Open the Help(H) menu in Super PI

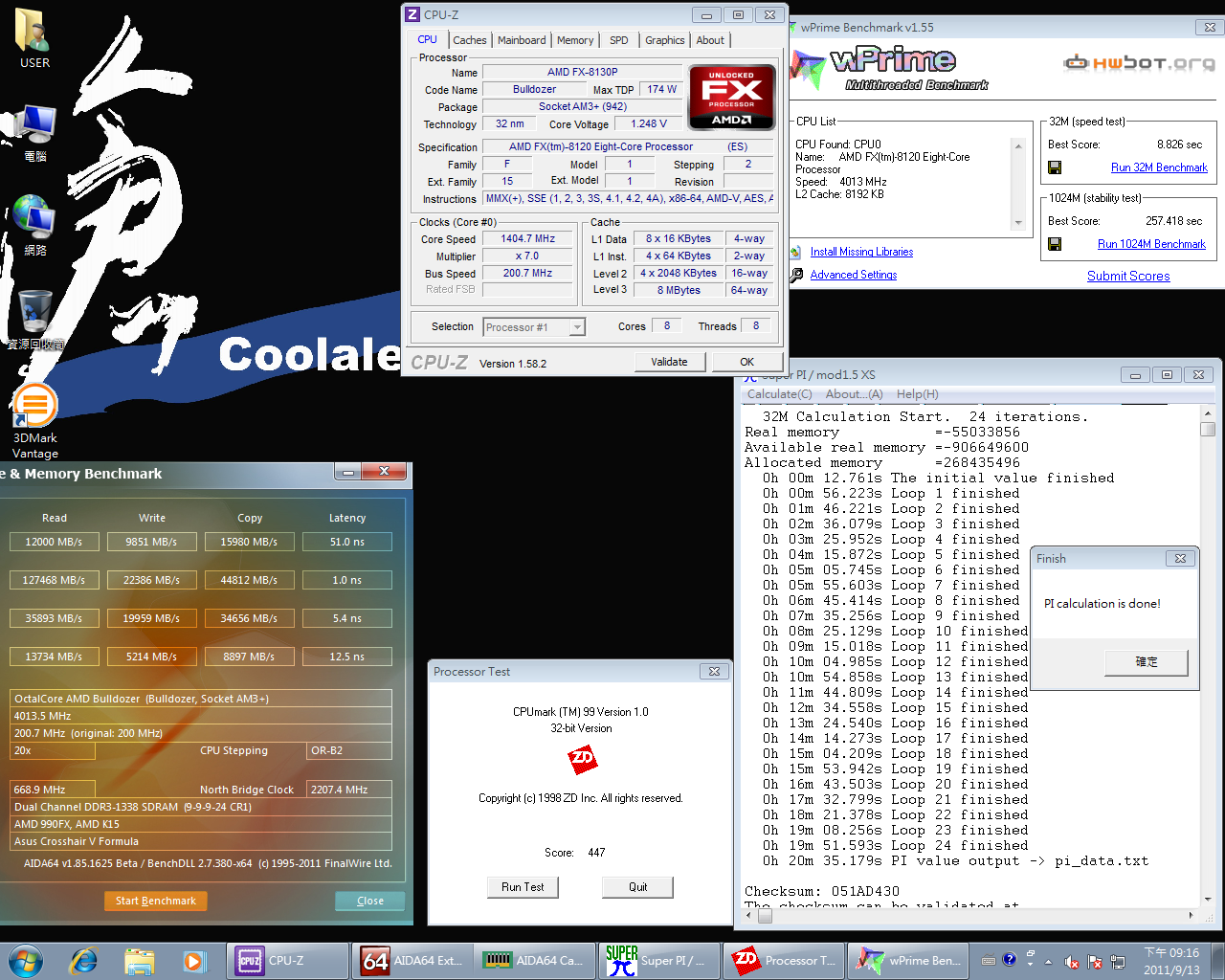[x=917, y=394]
